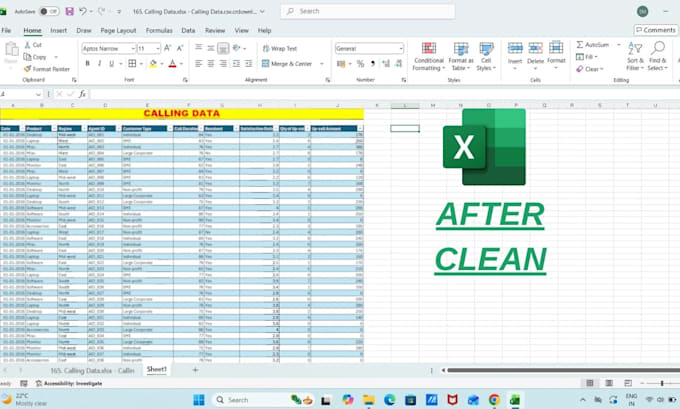Screen dimensions: 680x409
Task: Click the CALLING DATA title cell
Action: (182, 114)
